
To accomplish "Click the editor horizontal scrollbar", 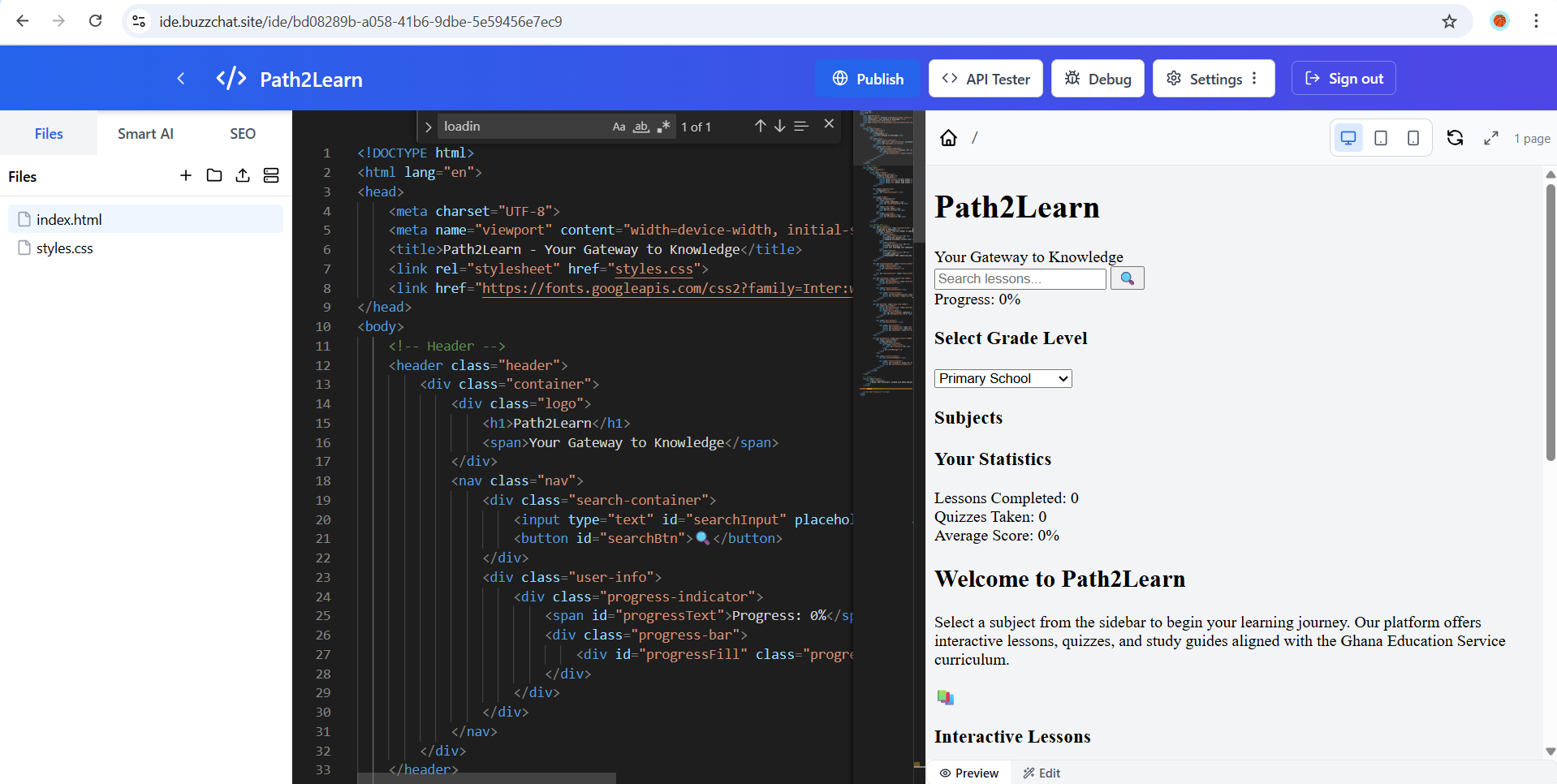I will pos(487,778).
